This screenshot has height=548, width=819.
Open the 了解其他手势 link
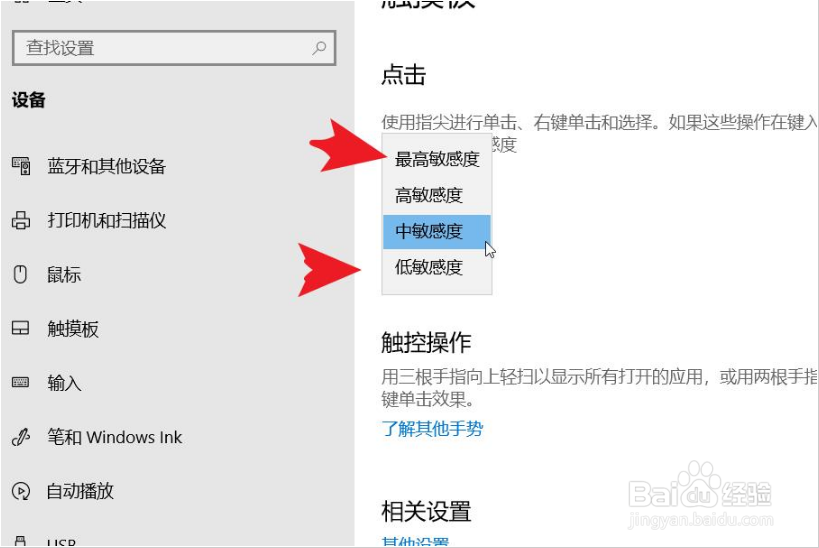[x=432, y=429]
